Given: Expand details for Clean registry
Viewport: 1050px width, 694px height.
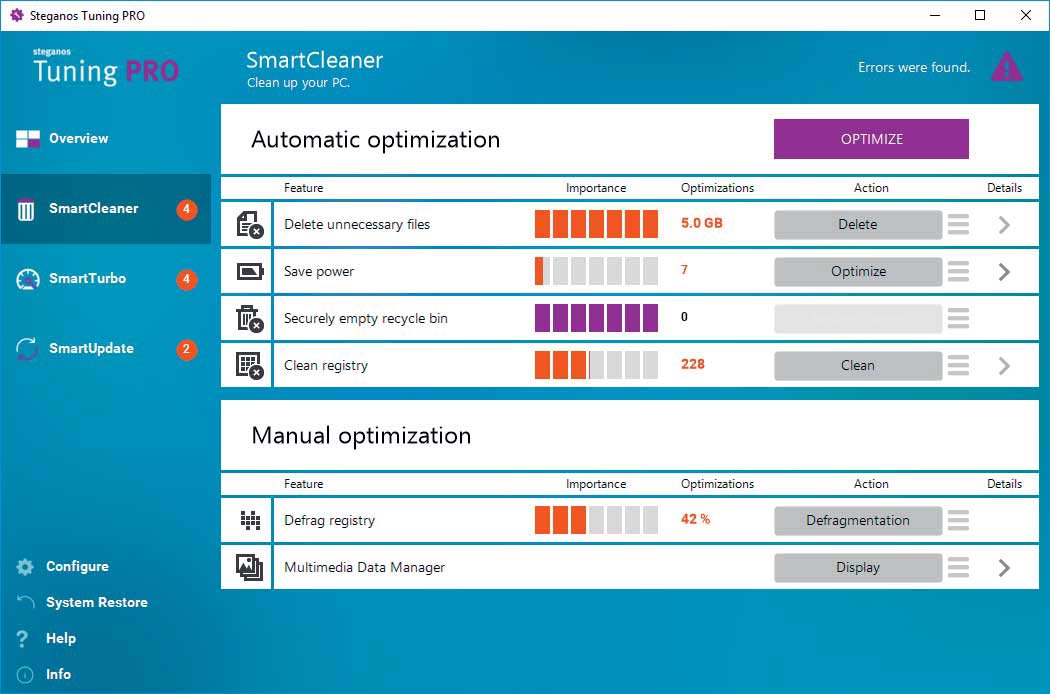Looking at the screenshot, I should [1004, 365].
